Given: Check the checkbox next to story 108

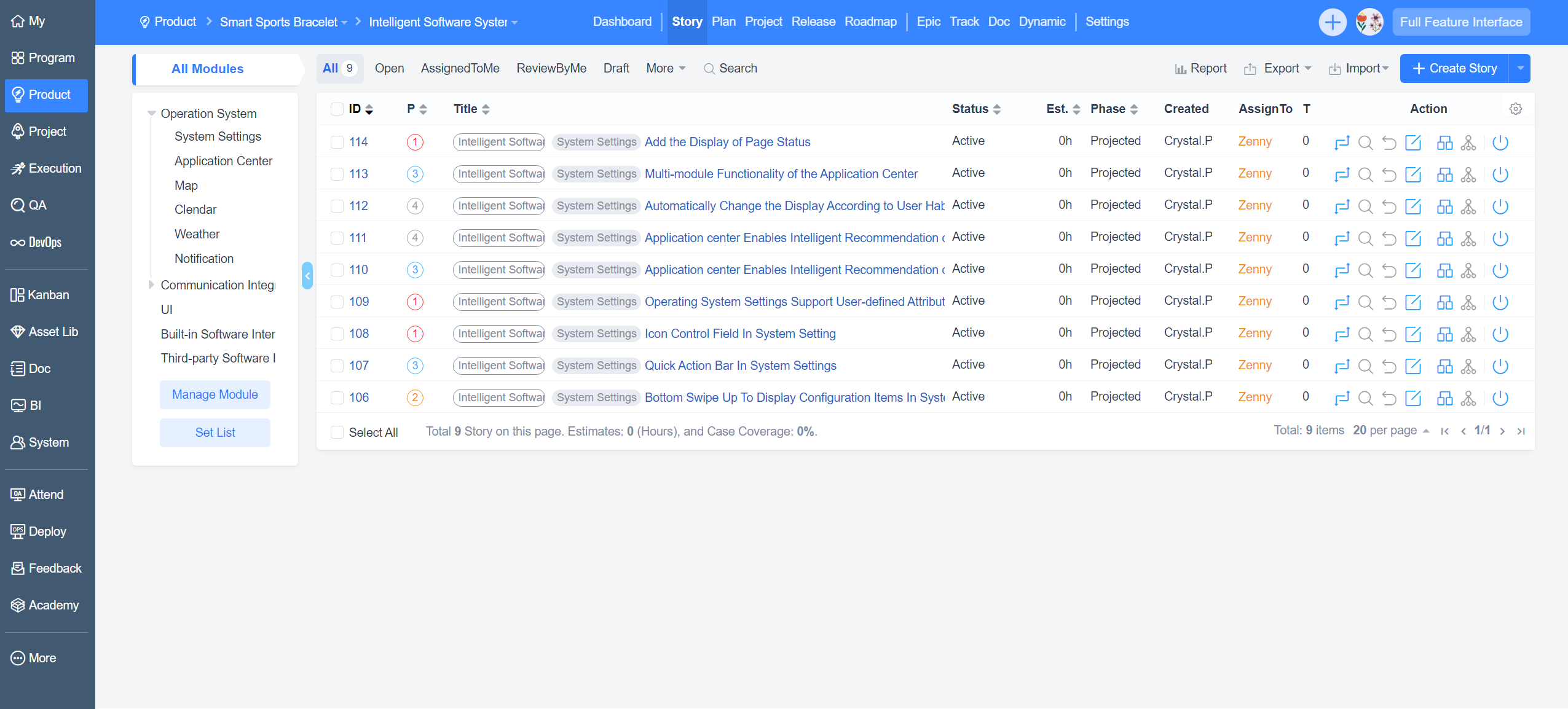Looking at the screenshot, I should [337, 334].
